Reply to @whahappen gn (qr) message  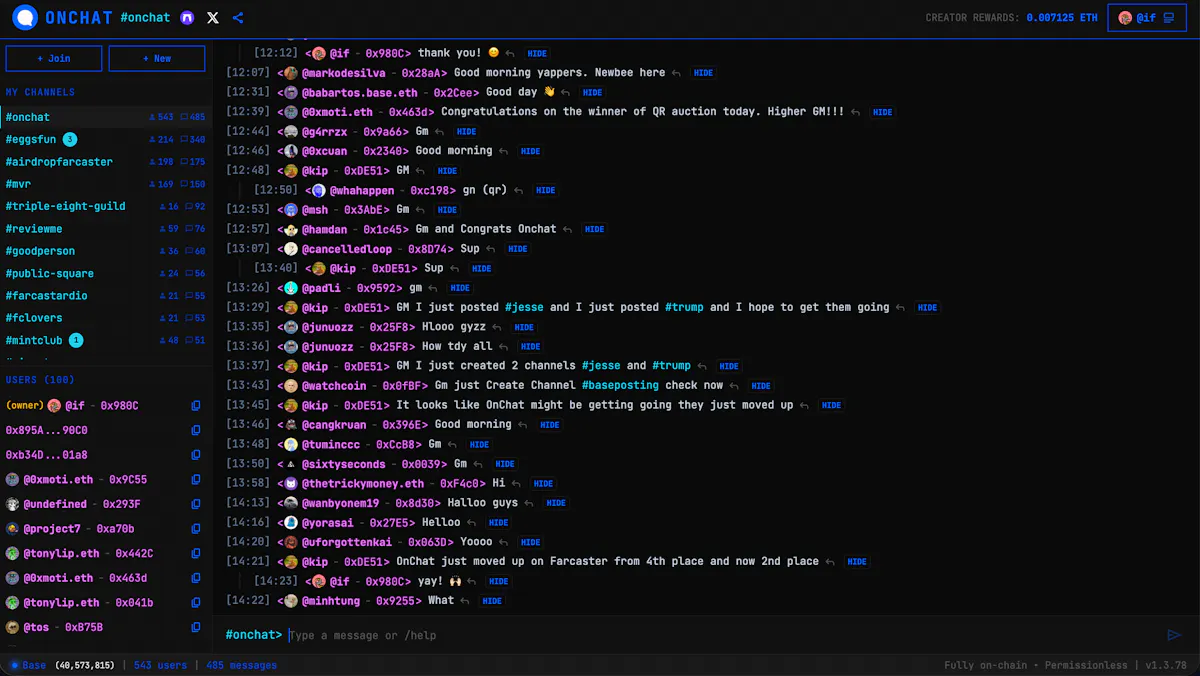point(519,190)
